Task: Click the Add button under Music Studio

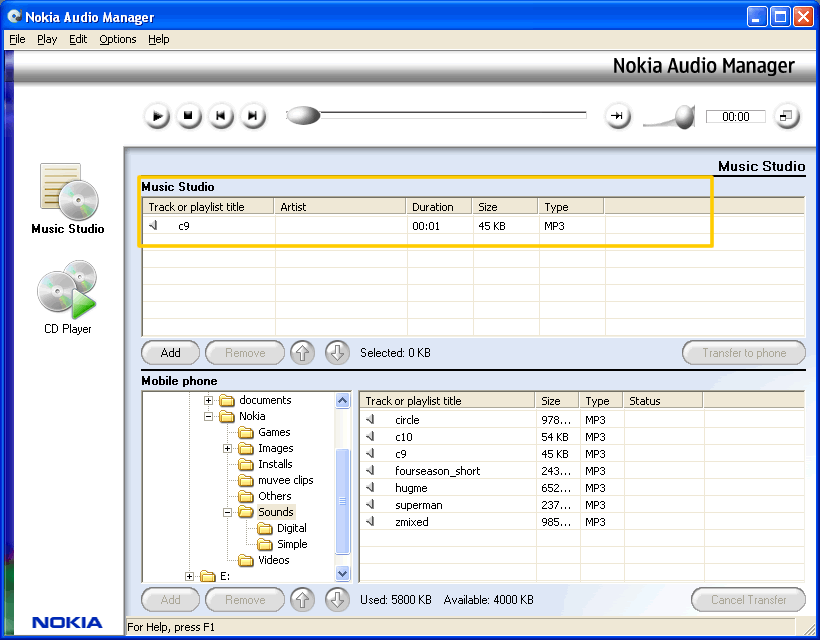Action: tap(171, 352)
